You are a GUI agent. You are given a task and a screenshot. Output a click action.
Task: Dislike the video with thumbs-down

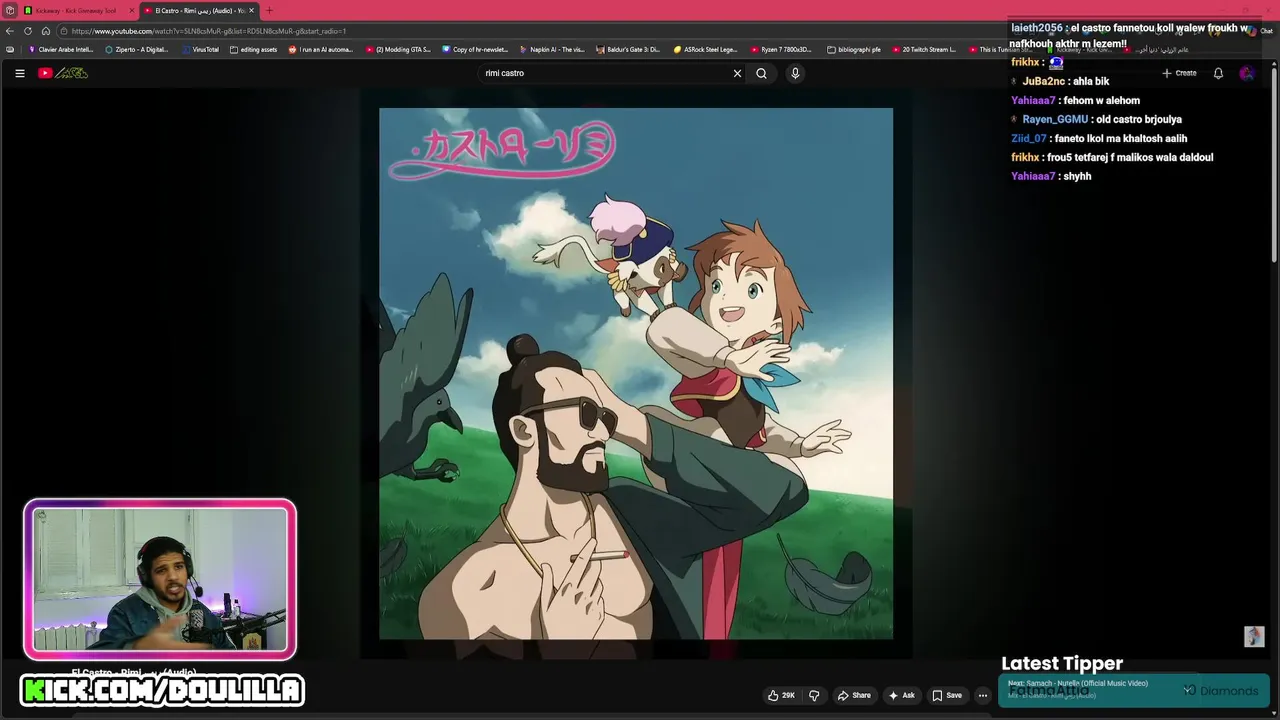pos(814,695)
